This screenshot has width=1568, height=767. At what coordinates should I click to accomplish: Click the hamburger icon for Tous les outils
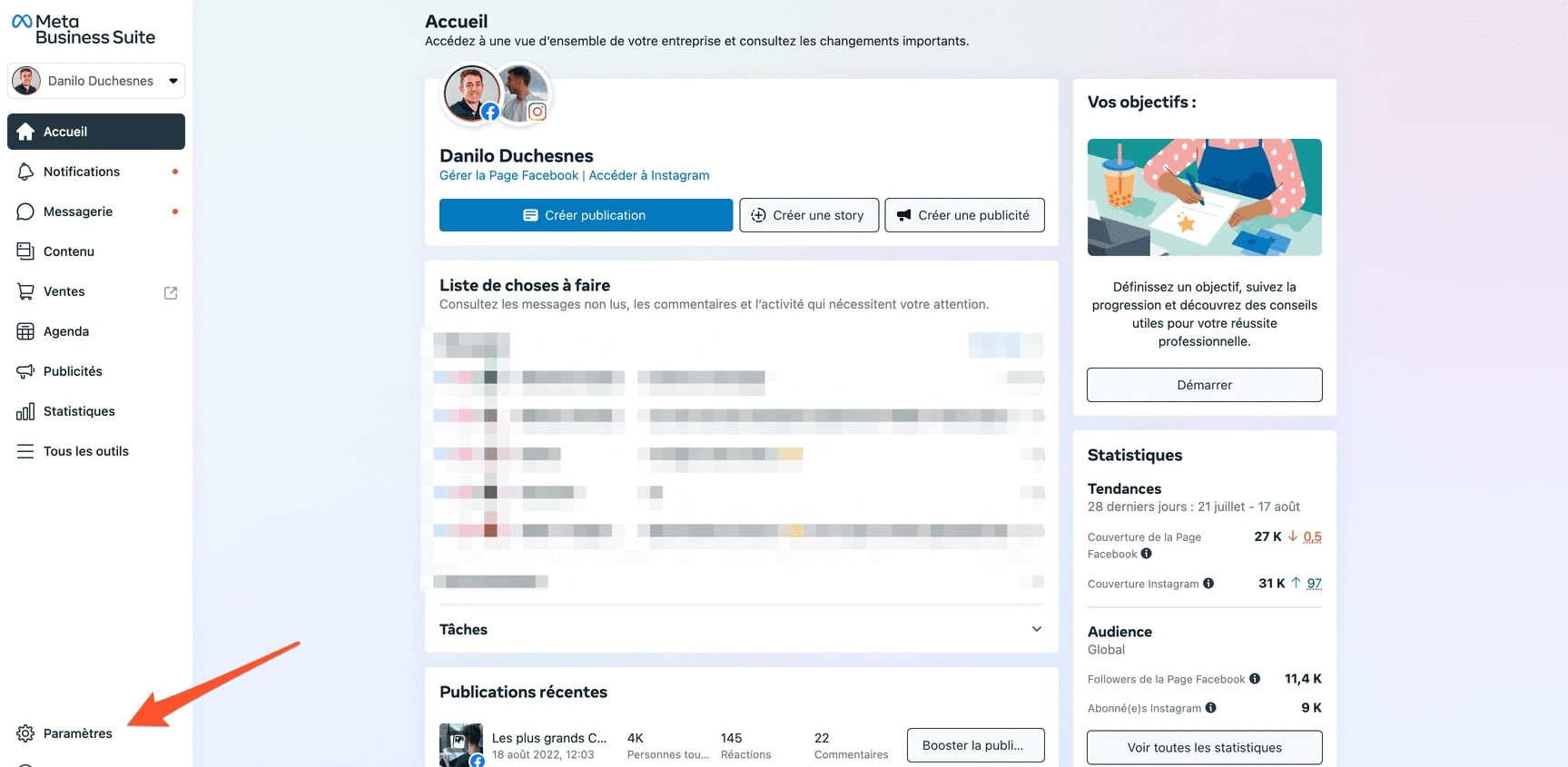(25, 451)
